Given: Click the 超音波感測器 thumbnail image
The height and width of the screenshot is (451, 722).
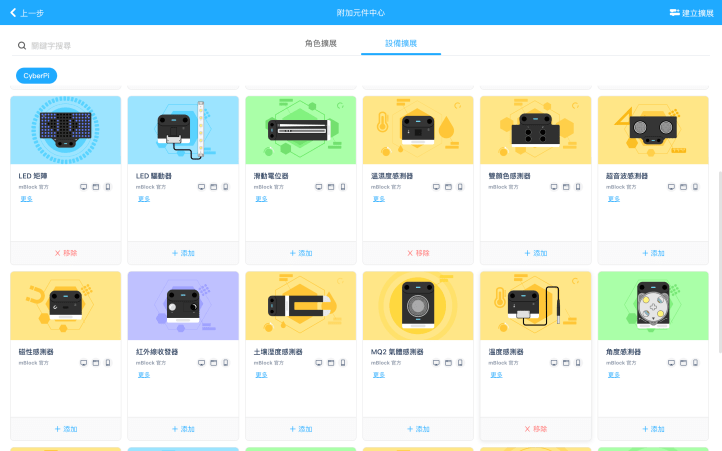Looking at the screenshot, I should (653, 130).
